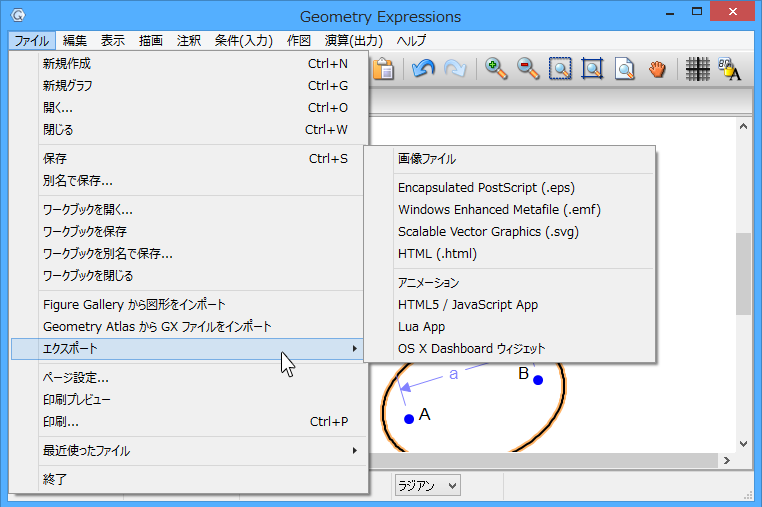This screenshot has height=507, width=762.
Task: Export as Scalable Vector Graphics (.svg)
Action: (509, 231)
